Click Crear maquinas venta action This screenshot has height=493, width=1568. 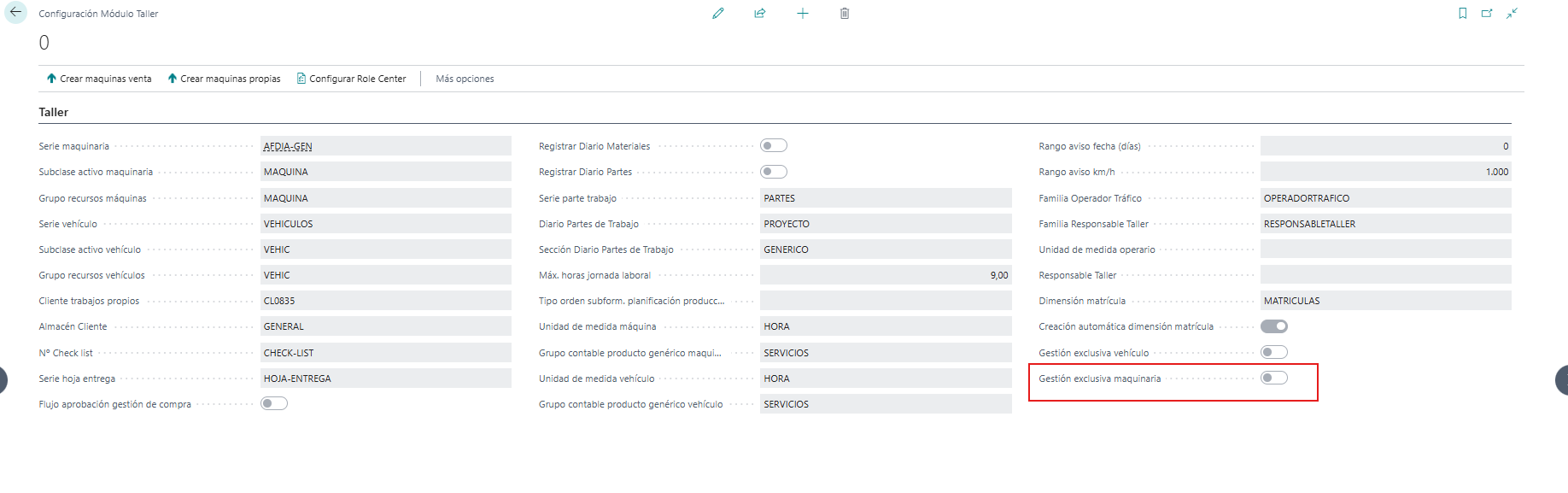(x=99, y=79)
